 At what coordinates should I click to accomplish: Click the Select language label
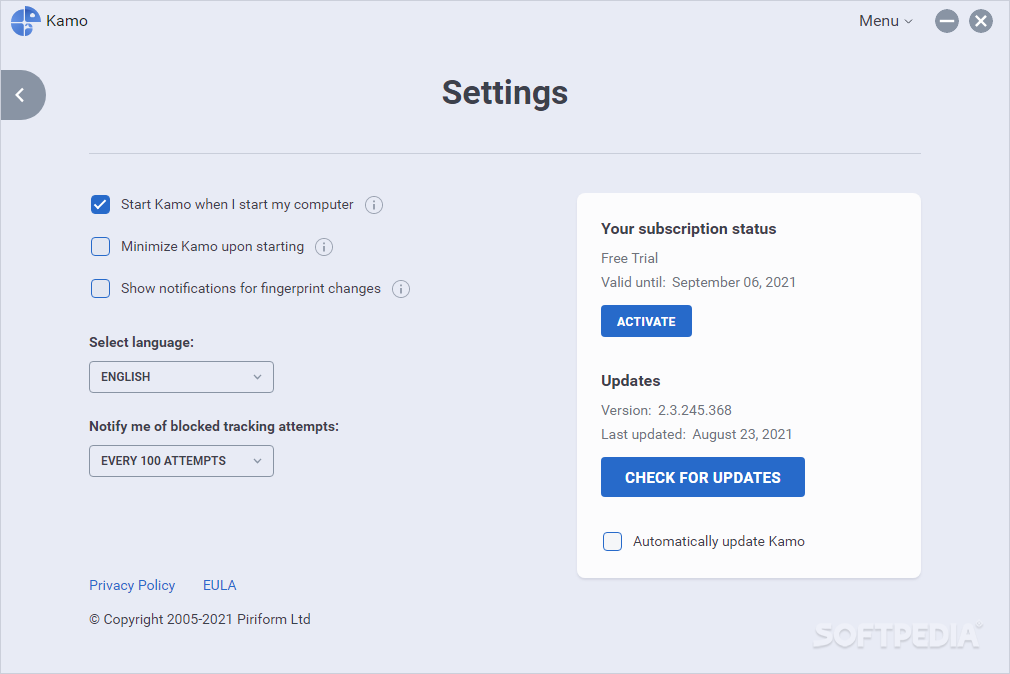[x=141, y=342]
